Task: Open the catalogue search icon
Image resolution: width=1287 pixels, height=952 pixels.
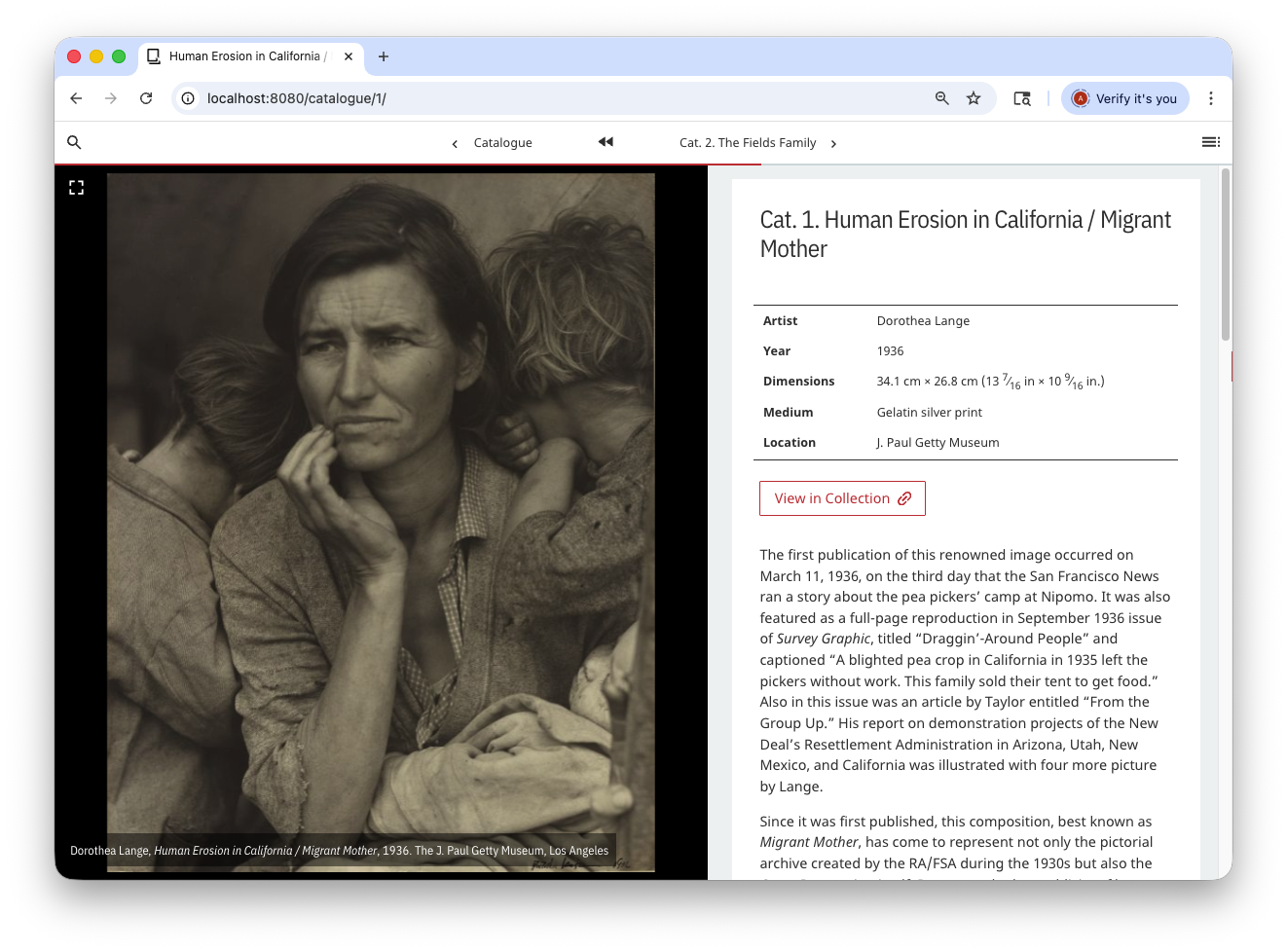Action: 74,142
